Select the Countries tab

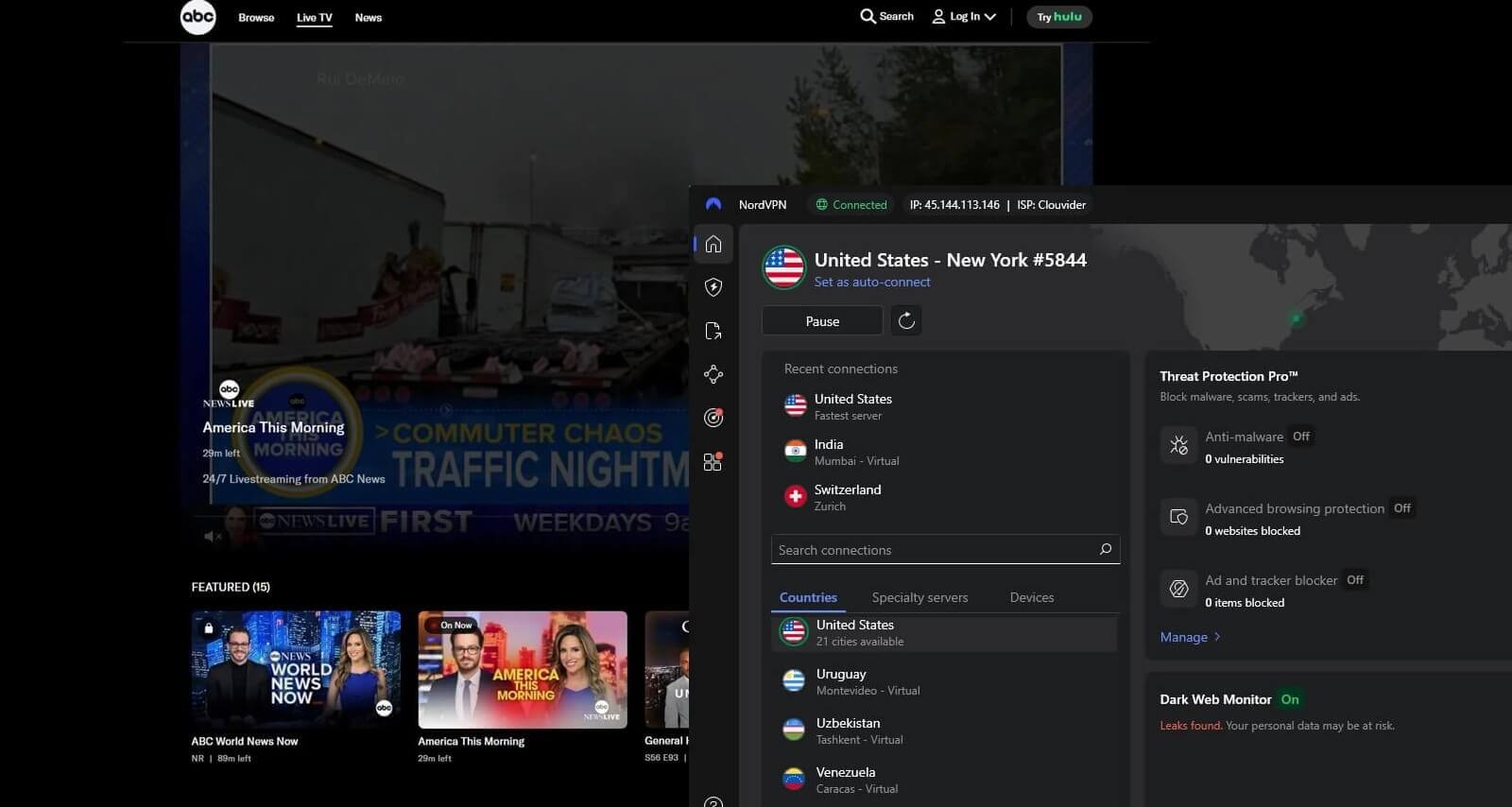coord(808,597)
